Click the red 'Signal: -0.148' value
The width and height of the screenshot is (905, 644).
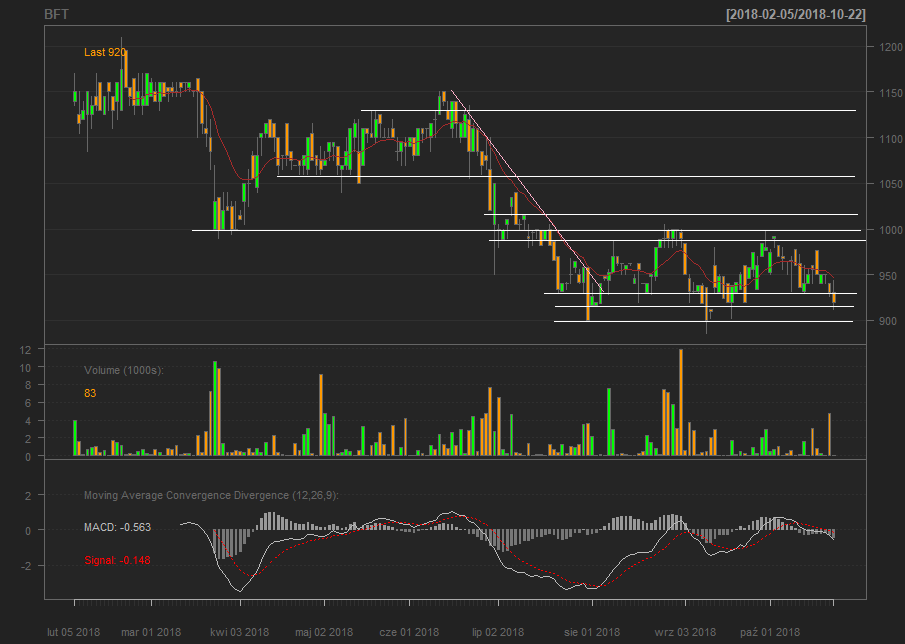(x=117, y=560)
